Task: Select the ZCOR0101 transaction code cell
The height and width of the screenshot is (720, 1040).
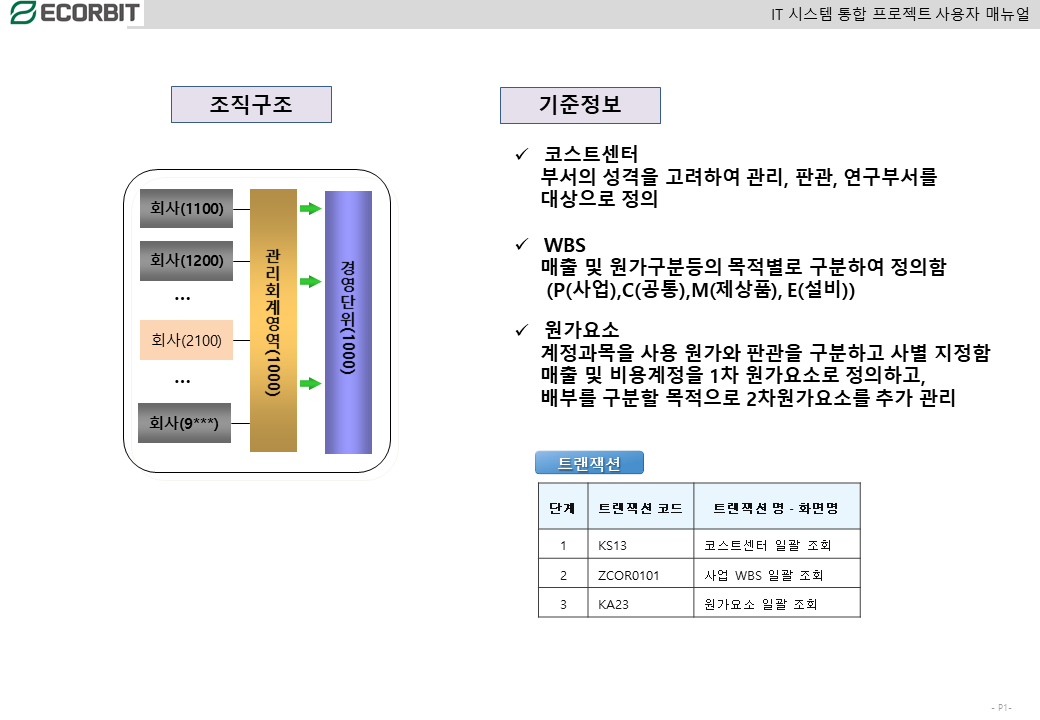Action: [x=641, y=574]
